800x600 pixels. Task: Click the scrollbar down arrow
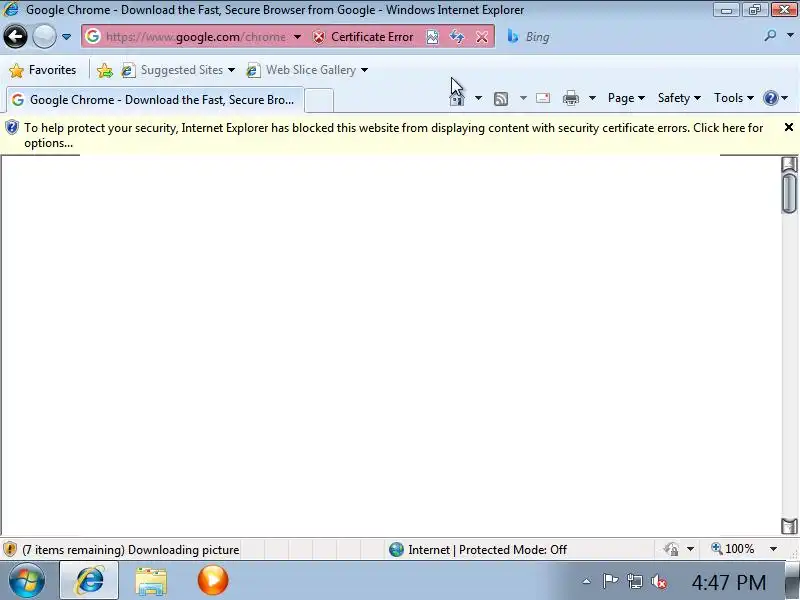[x=789, y=527]
